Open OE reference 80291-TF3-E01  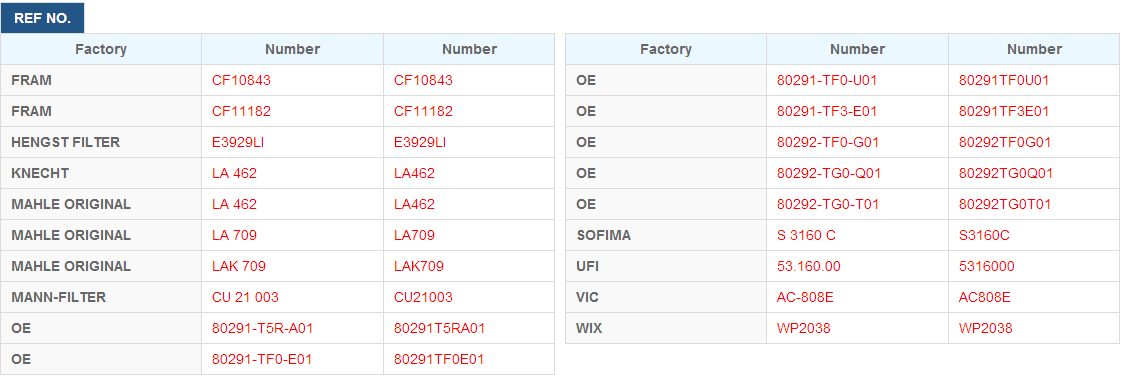827,112
